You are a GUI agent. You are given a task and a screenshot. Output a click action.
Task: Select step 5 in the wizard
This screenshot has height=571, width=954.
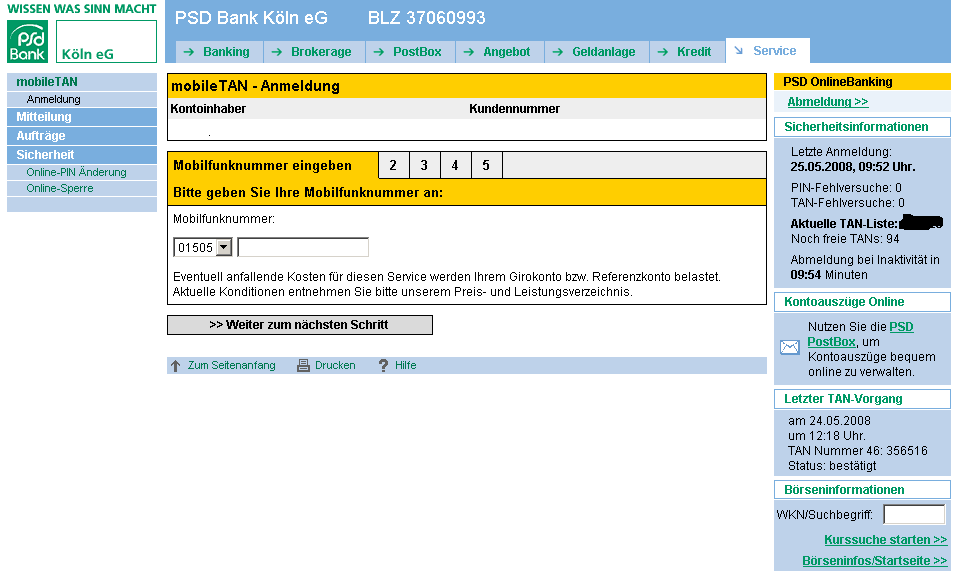(486, 165)
